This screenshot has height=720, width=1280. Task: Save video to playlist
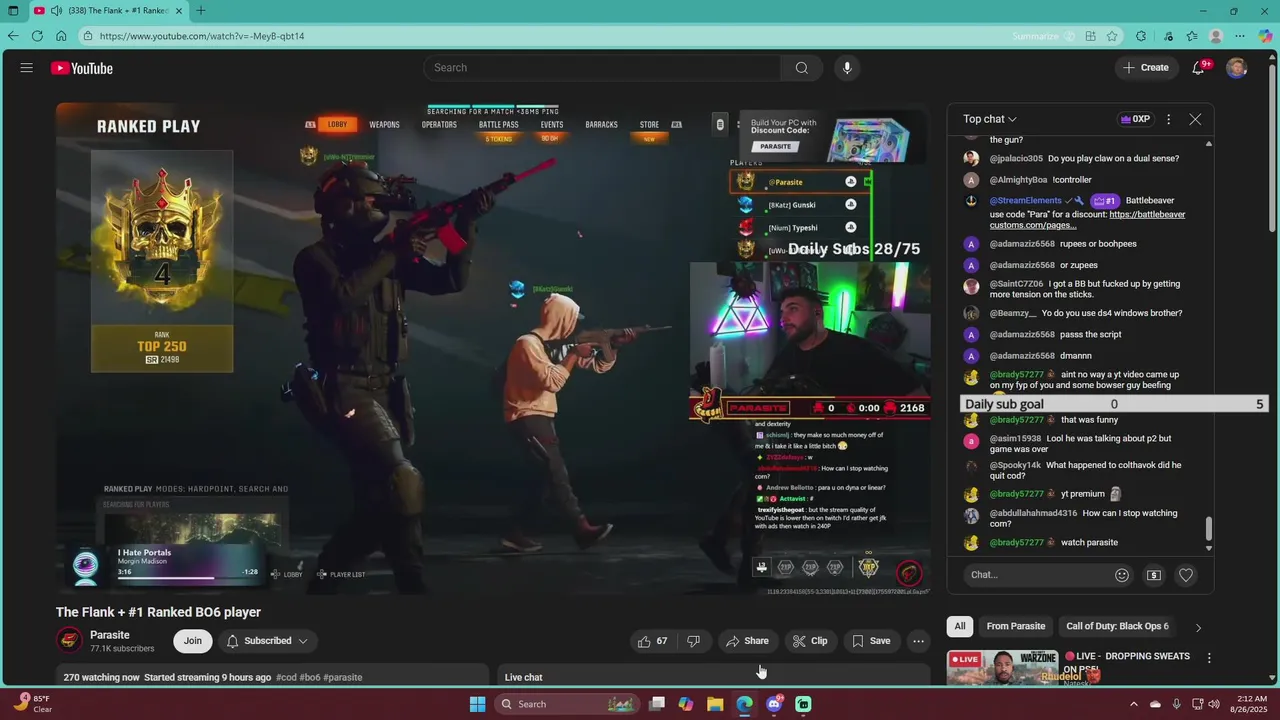pos(870,641)
